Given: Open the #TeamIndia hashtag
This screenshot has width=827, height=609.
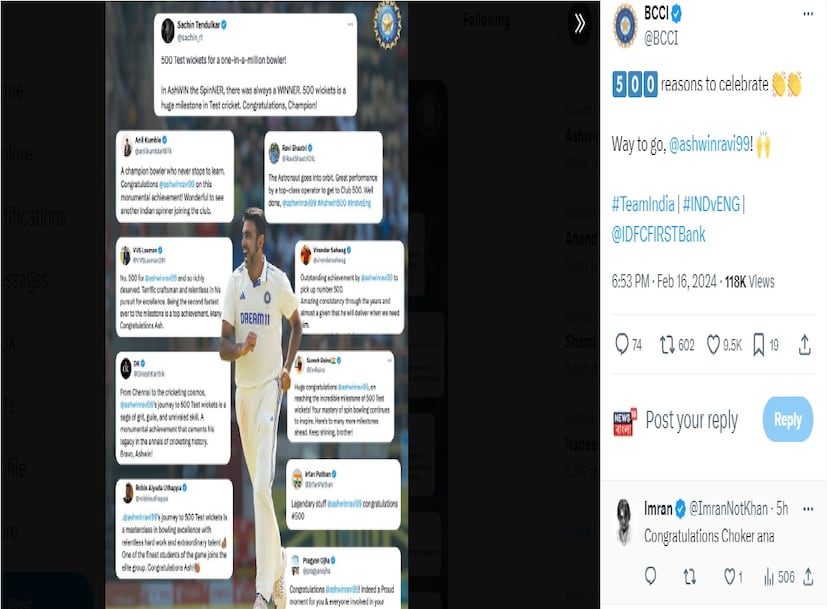Looking at the screenshot, I should coord(643,204).
